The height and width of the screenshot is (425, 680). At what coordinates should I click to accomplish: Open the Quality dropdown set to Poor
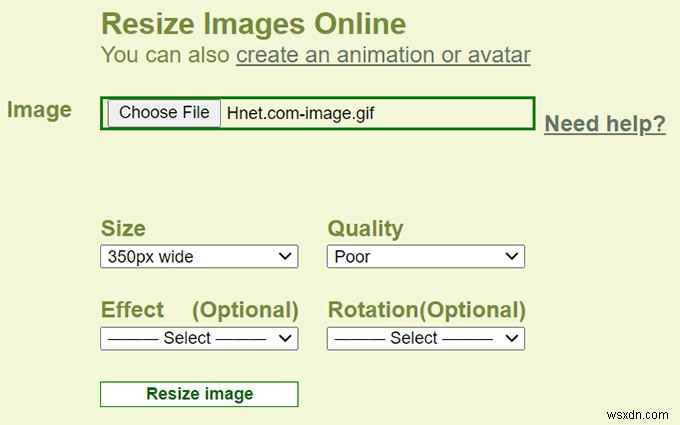coord(425,257)
